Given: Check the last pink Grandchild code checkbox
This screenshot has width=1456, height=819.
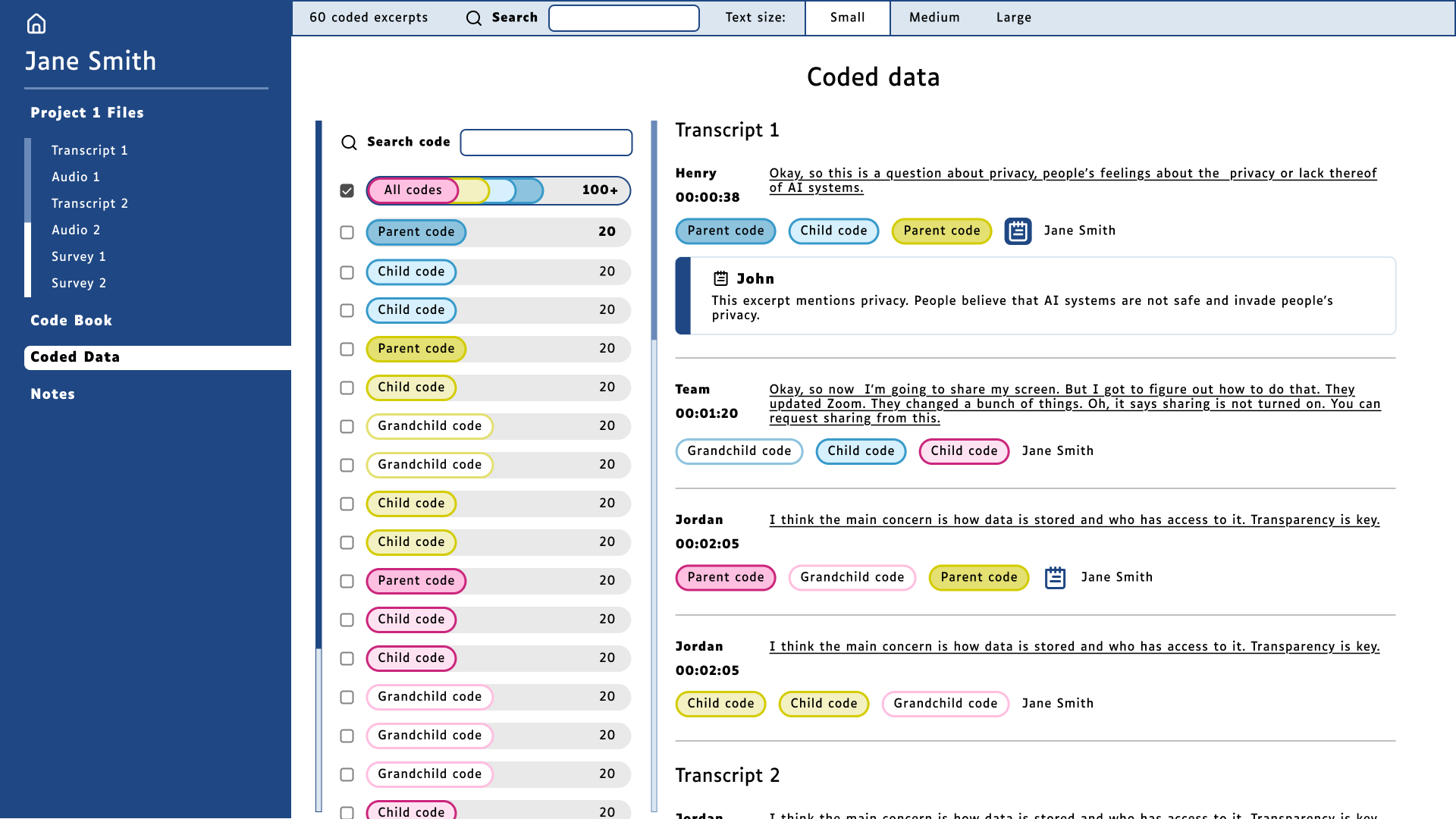Looking at the screenshot, I should coord(347,774).
